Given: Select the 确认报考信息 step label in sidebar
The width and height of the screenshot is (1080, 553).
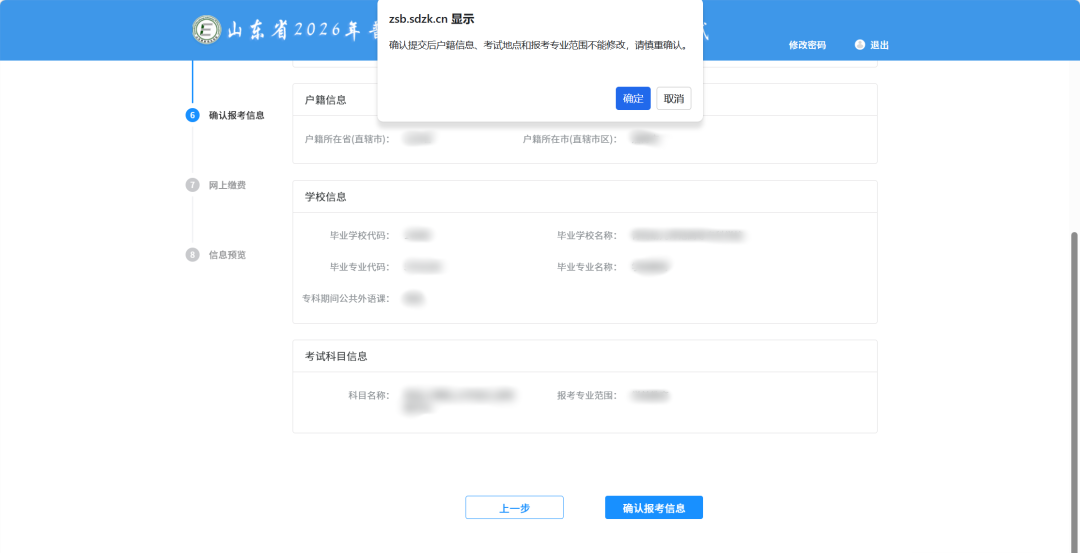Looking at the screenshot, I should tap(236, 115).
